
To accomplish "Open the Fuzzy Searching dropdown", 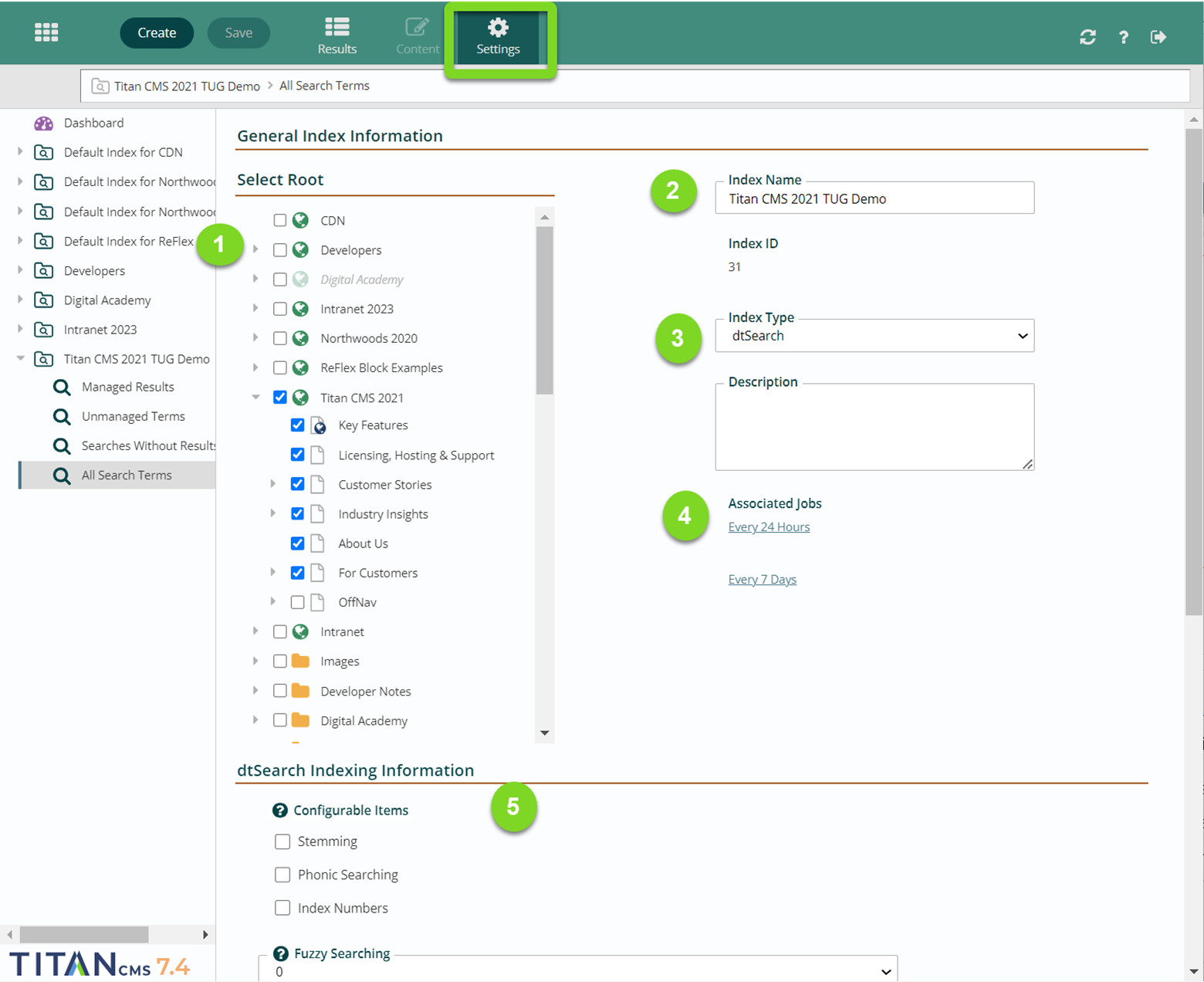I will click(578, 971).
